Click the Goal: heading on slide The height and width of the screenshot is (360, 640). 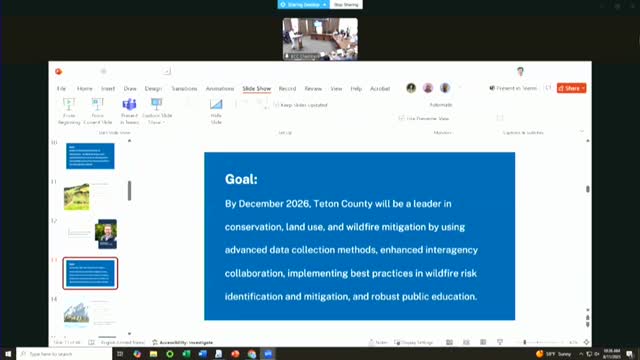click(x=241, y=179)
